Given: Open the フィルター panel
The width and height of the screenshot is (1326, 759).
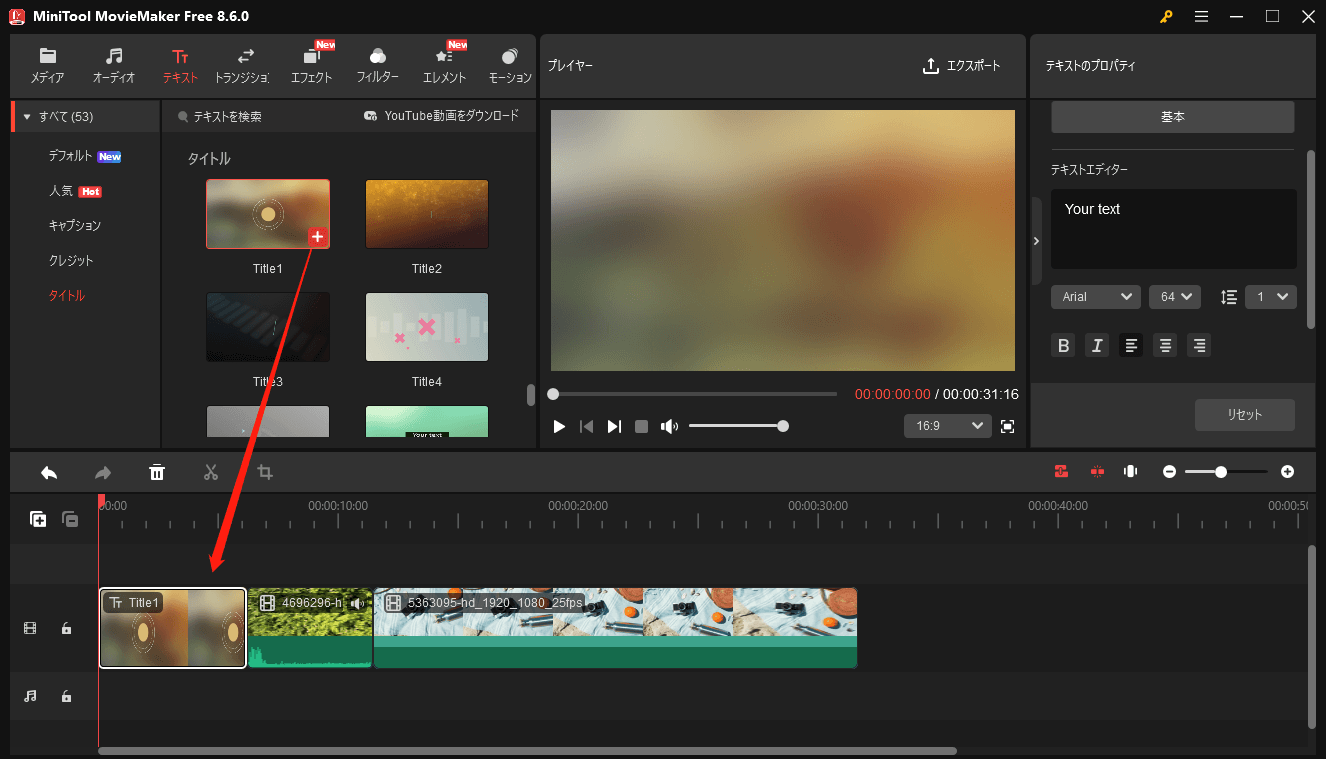Looking at the screenshot, I should pyautogui.click(x=377, y=63).
